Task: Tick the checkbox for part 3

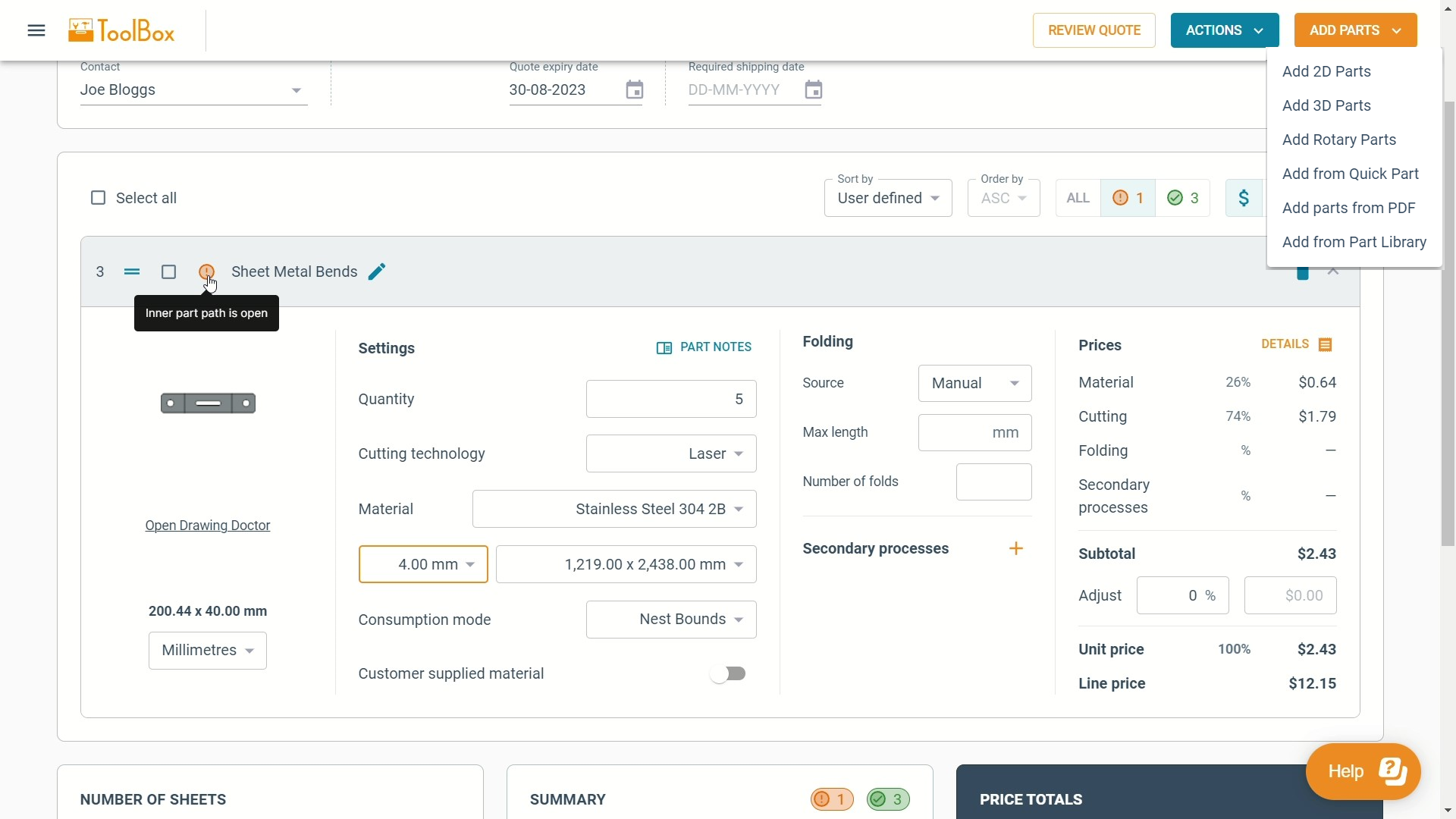Action: pos(168,271)
